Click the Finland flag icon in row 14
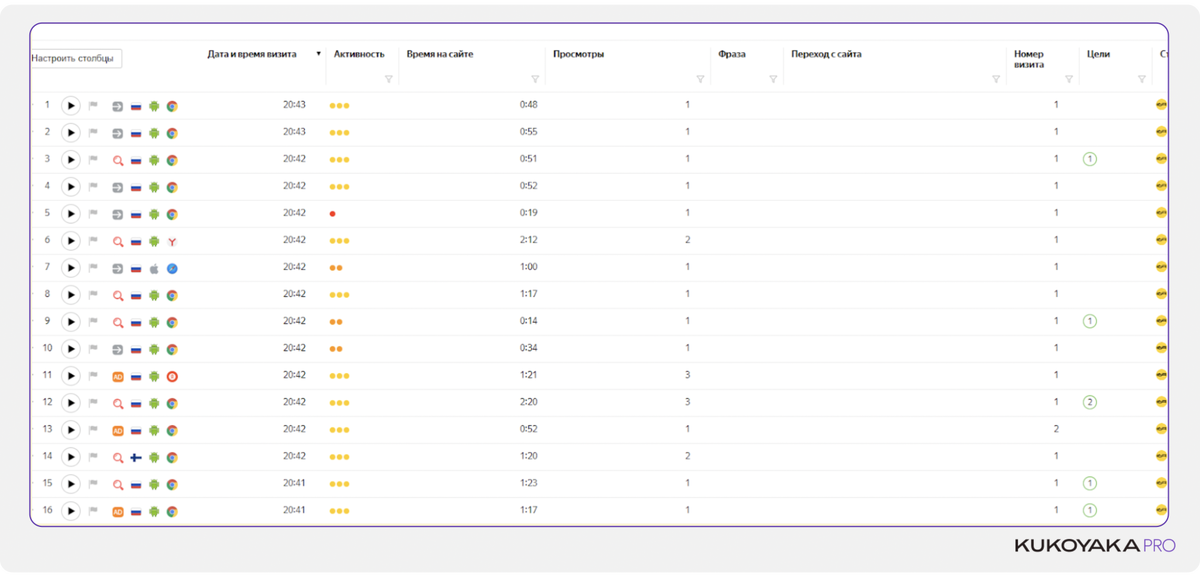The height and width of the screenshot is (577, 1200). (136, 456)
